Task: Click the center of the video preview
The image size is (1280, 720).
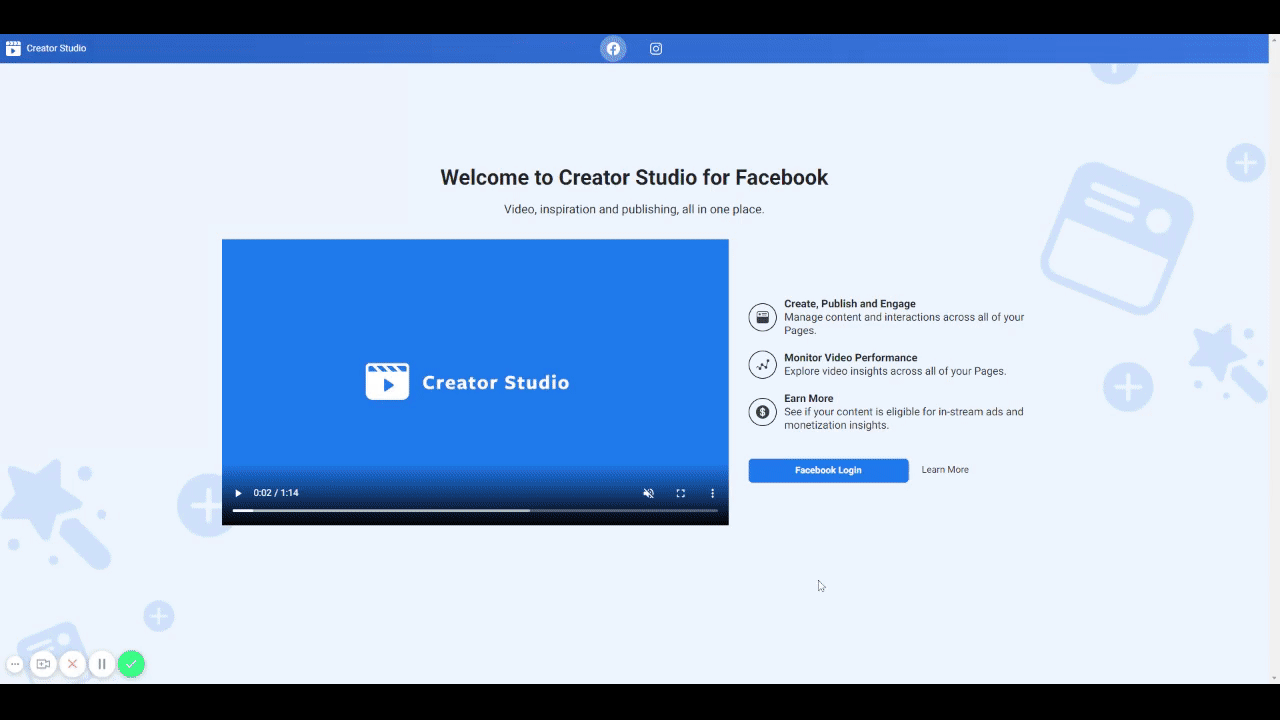Action: [x=475, y=381]
